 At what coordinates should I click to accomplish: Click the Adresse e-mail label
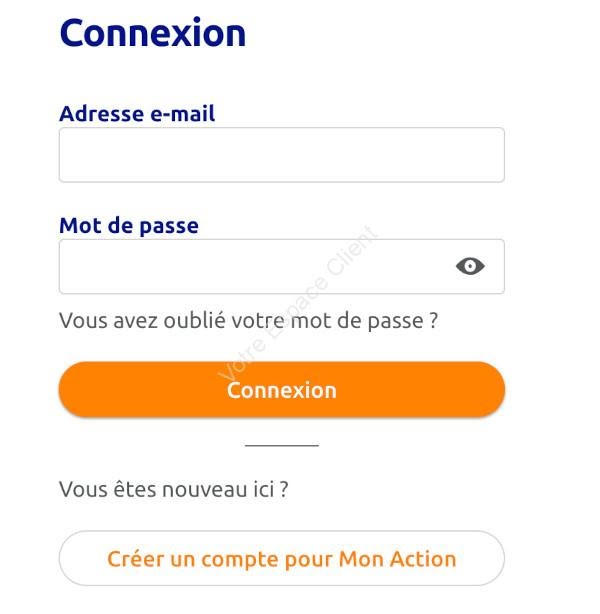click(137, 114)
